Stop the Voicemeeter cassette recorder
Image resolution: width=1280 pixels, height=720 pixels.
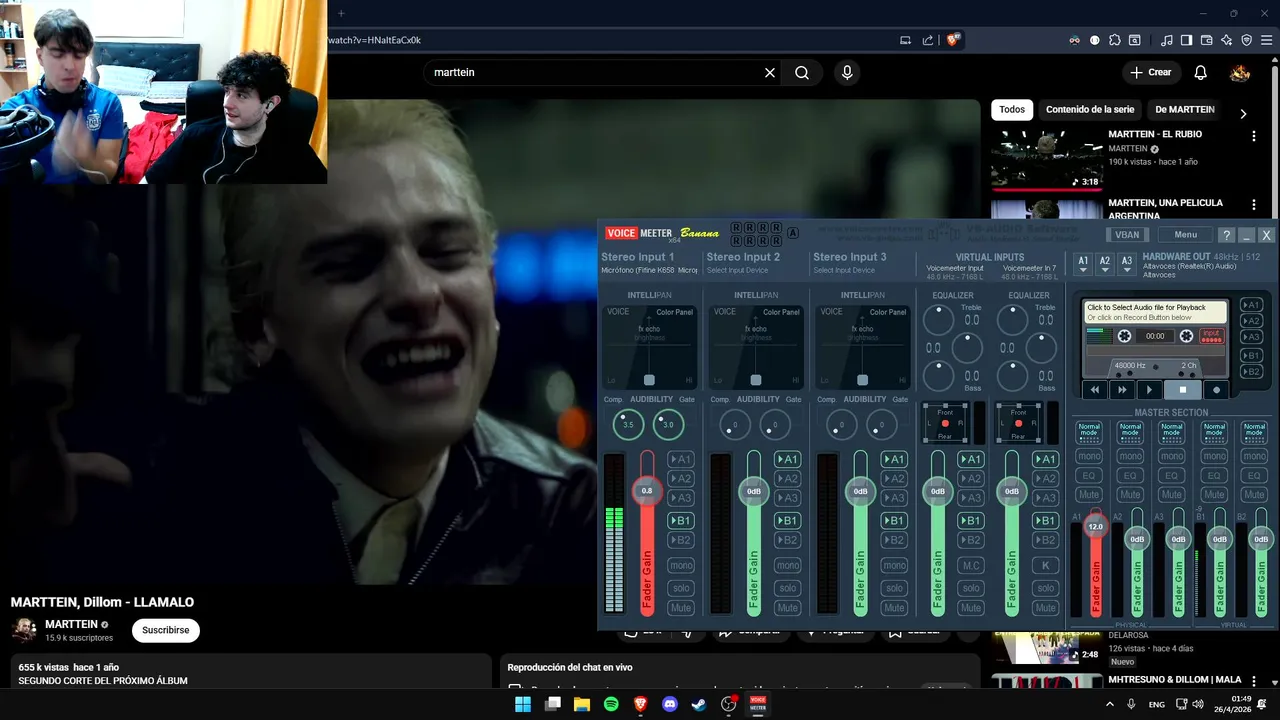coord(1183,390)
